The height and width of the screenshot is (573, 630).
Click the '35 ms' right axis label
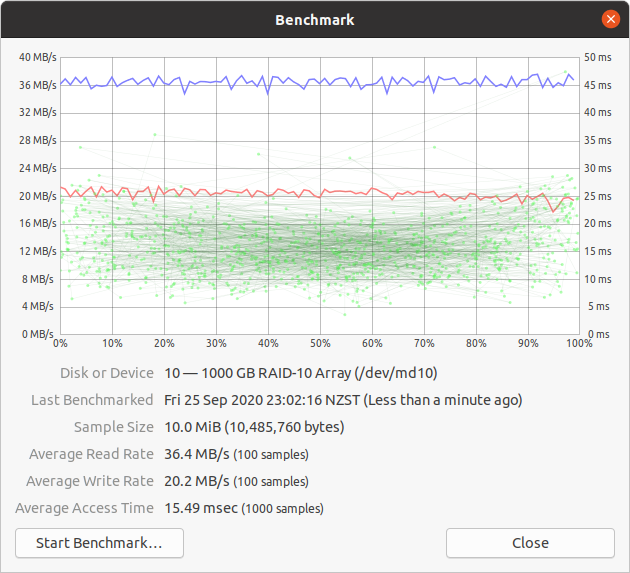[x=597, y=140]
